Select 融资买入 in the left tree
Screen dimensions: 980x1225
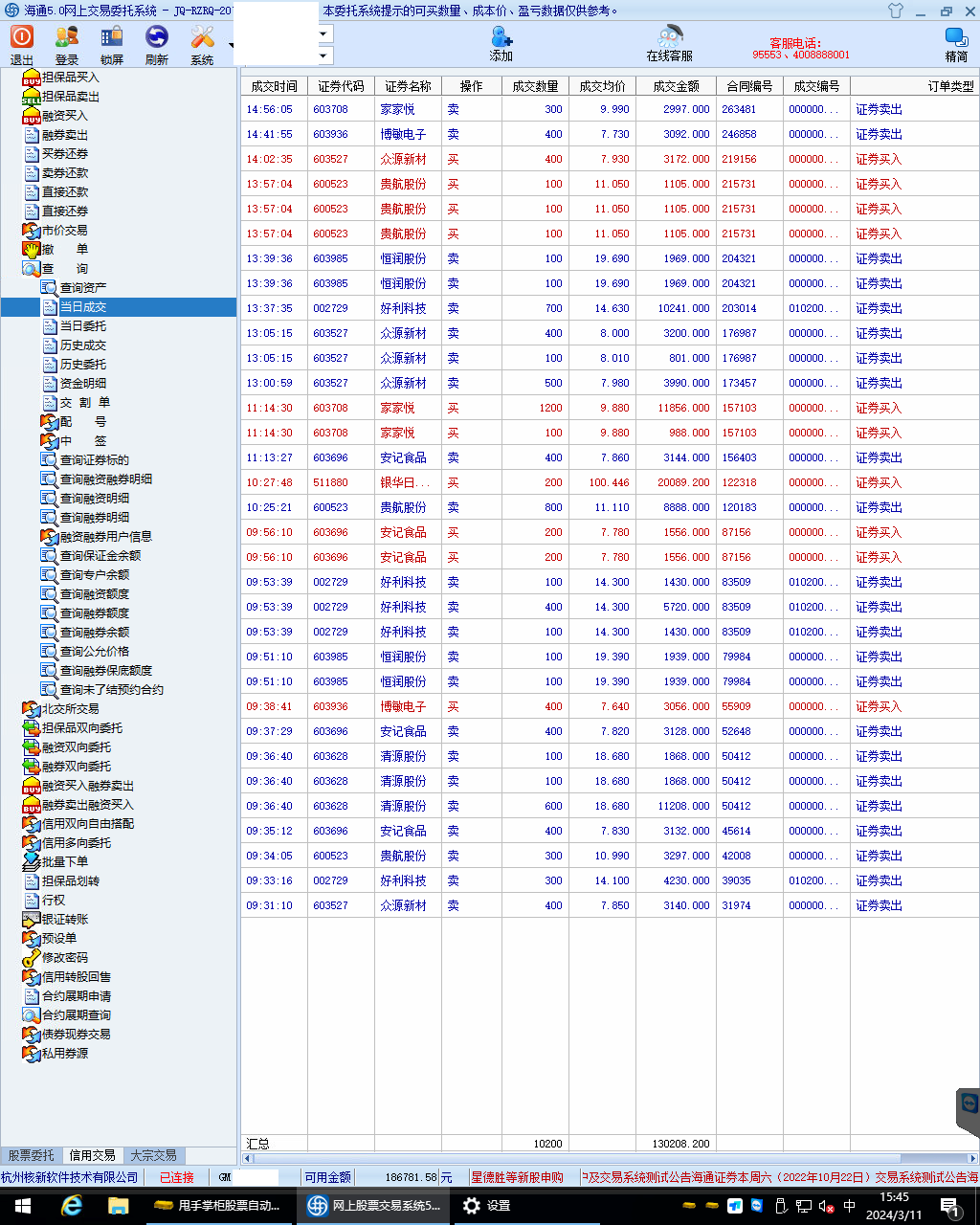(64, 115)
